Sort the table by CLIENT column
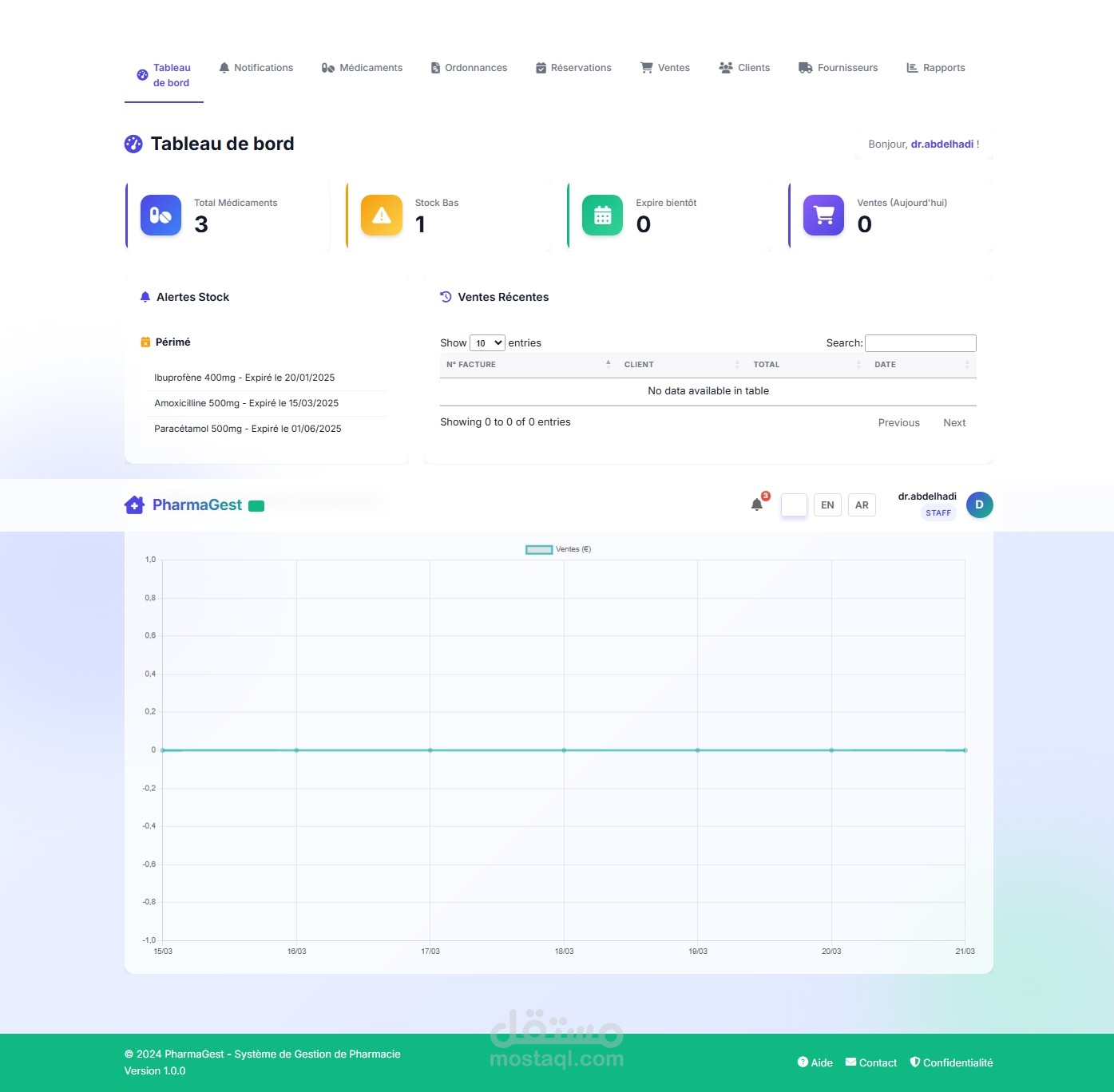The height and width of the screenshot is (1092, 1114). click(x=682, y=365)
